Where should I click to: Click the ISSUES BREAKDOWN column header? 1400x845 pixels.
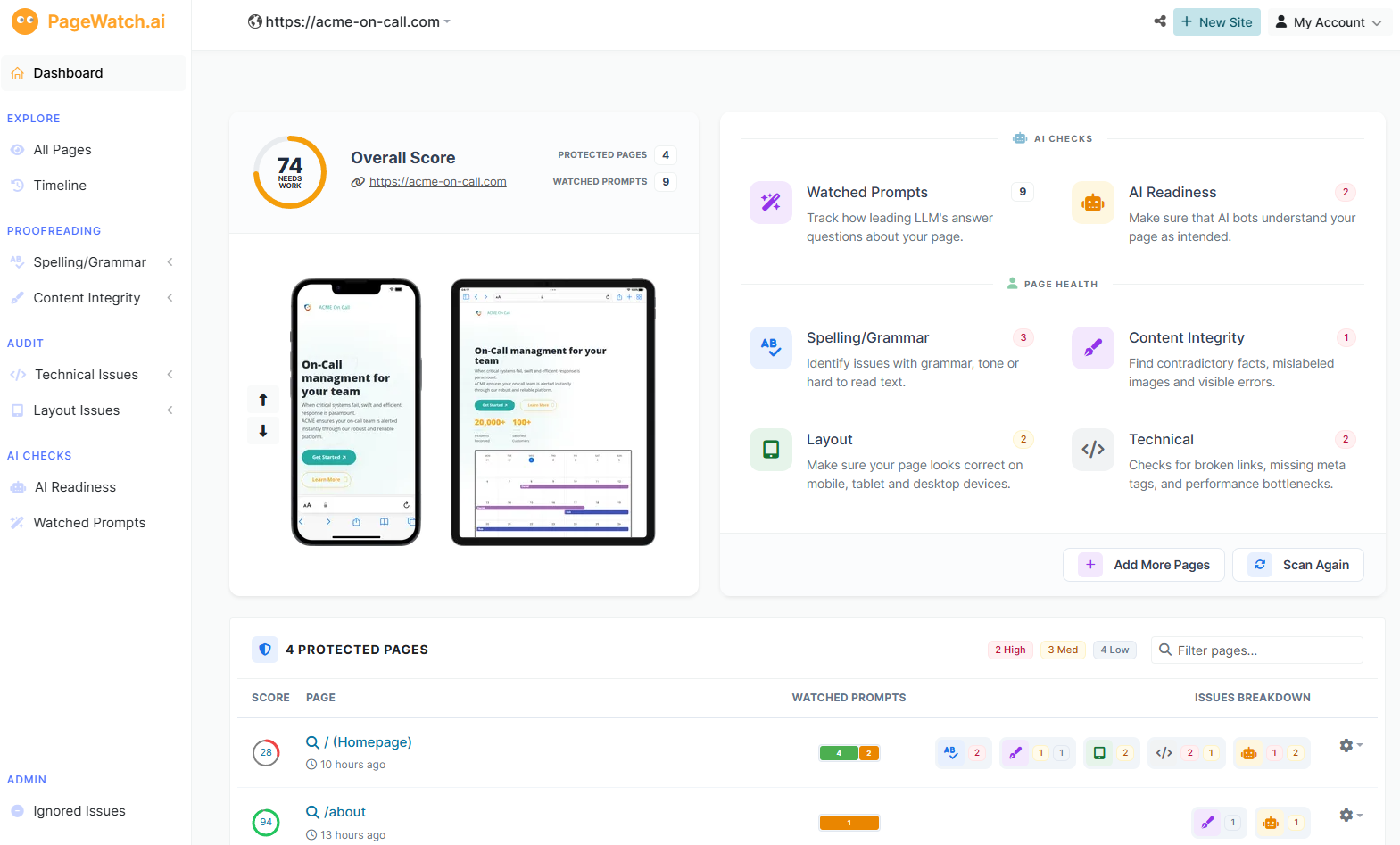[x=1253, y=698]
